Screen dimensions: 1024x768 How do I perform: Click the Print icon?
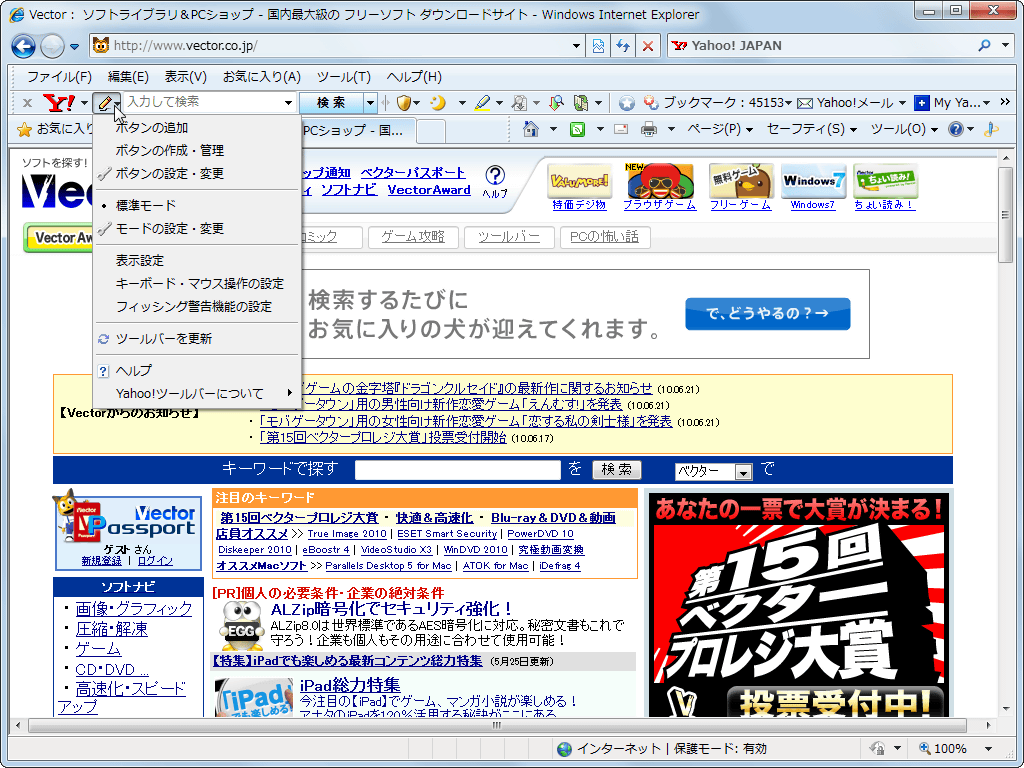pos(648,129)
